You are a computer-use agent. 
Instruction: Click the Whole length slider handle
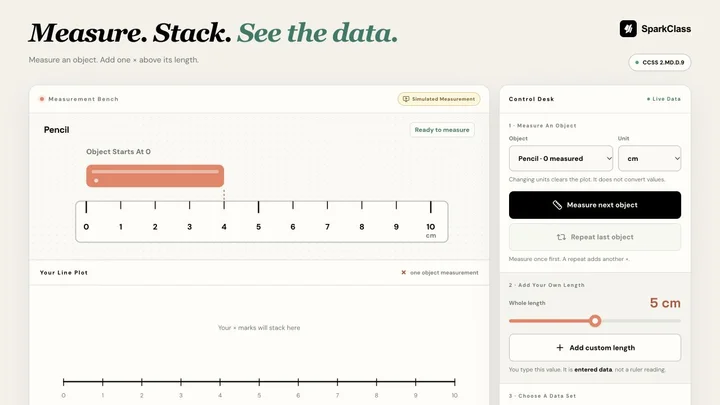point(595,321)
